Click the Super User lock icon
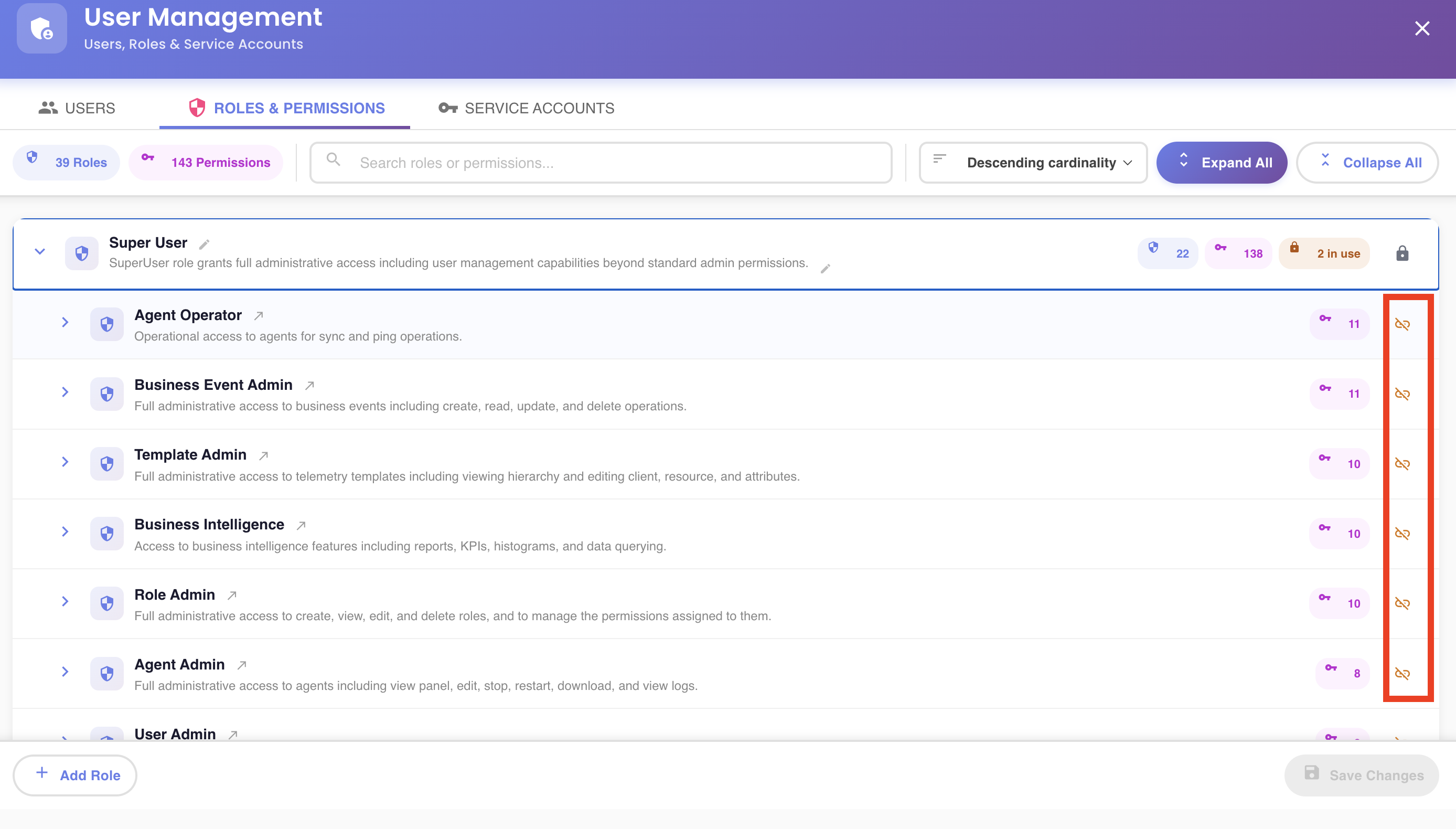The height and width of the screenshot is (829, 1456). click(x=1402, y=253)
